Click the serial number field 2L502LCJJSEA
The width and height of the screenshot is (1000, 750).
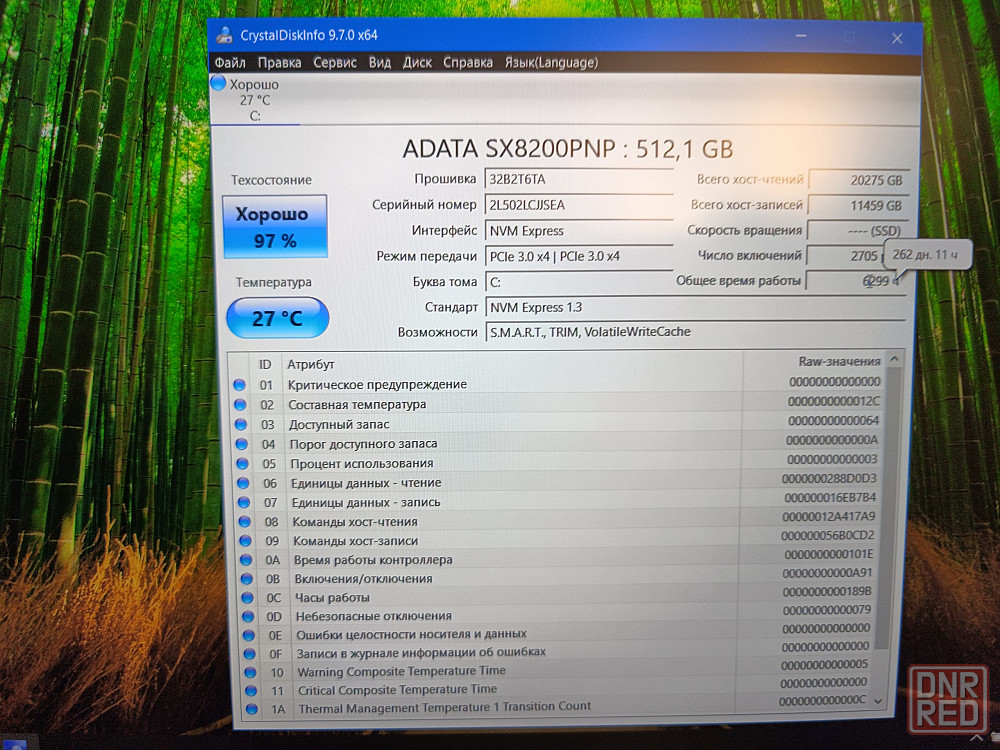click(578, 205)
